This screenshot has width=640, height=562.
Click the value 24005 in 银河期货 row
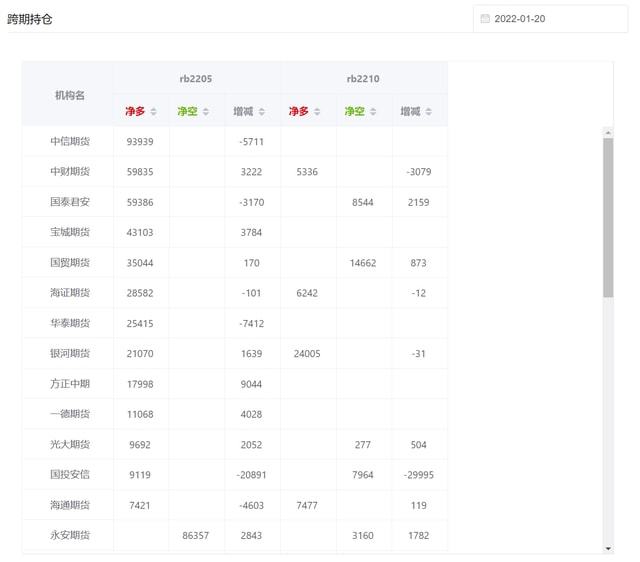coord(307,354)
